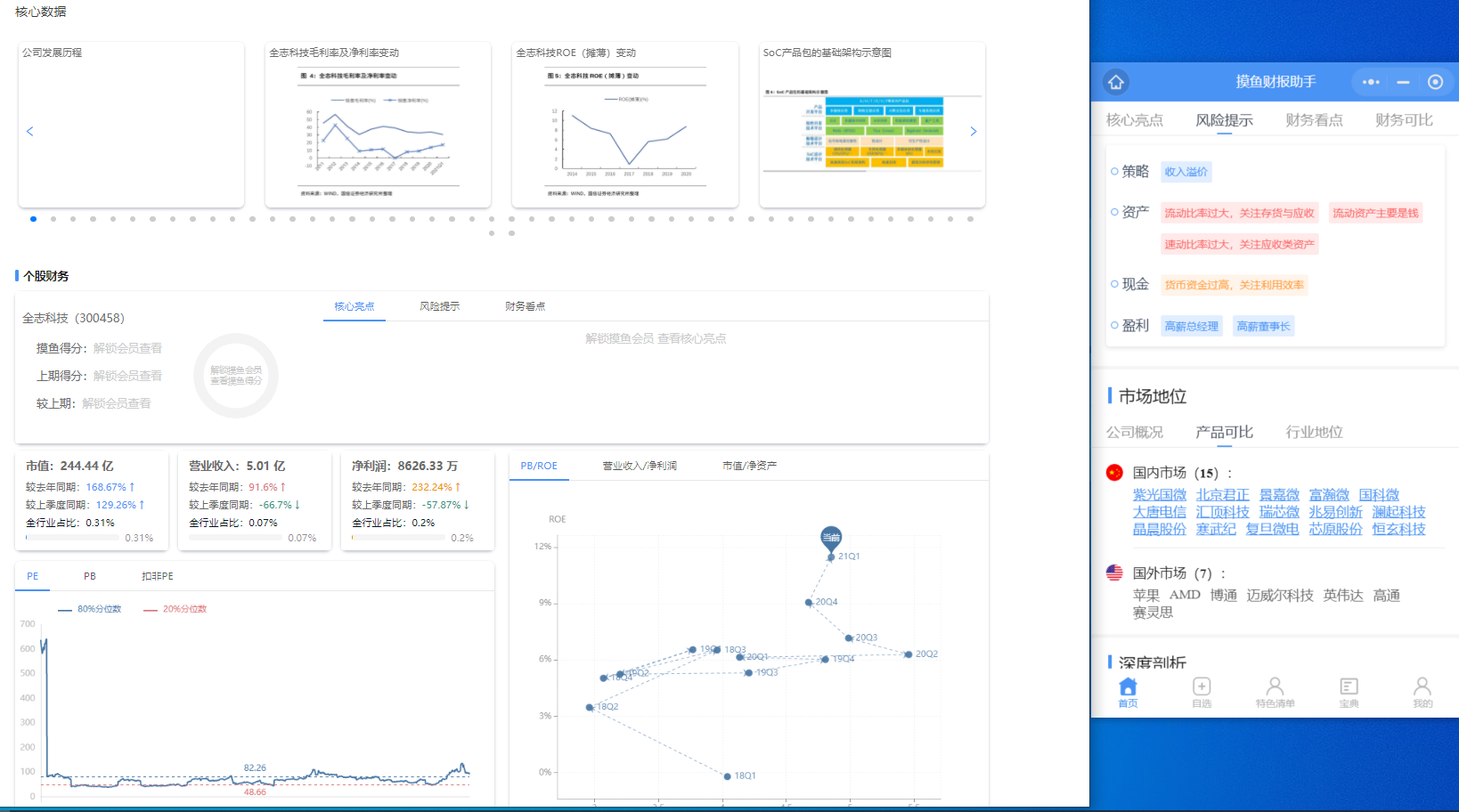Select the first blue carousel page dot
The width and height of the screenshot is (1459, 812).
point(33,218)
